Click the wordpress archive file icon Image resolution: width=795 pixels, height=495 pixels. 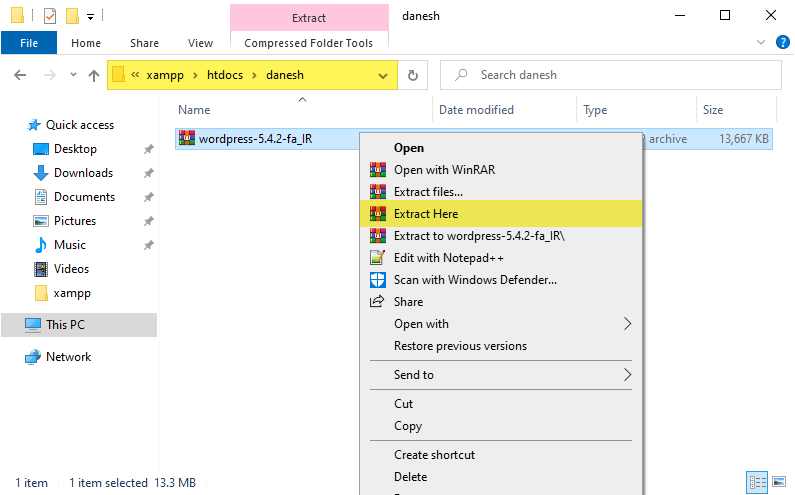pos(187,138)
